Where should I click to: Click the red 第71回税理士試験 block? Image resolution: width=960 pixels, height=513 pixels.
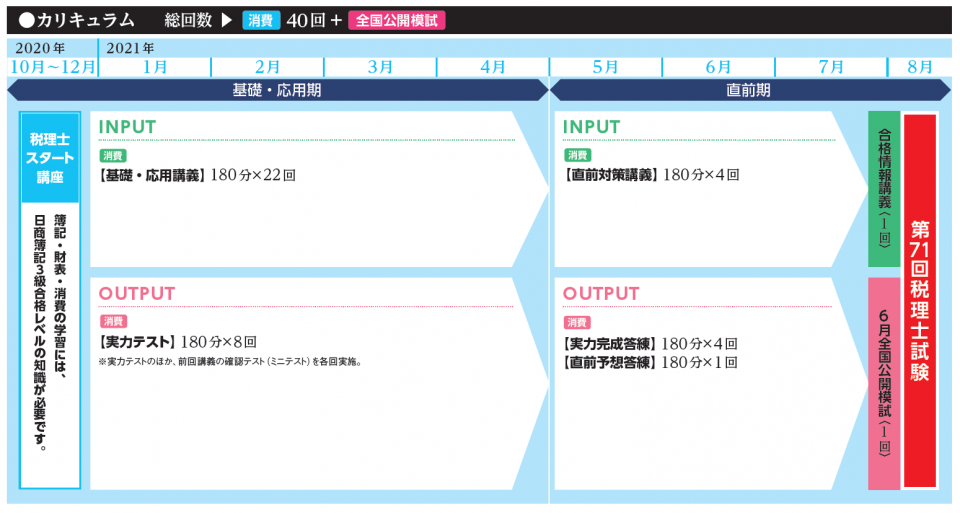920,300
